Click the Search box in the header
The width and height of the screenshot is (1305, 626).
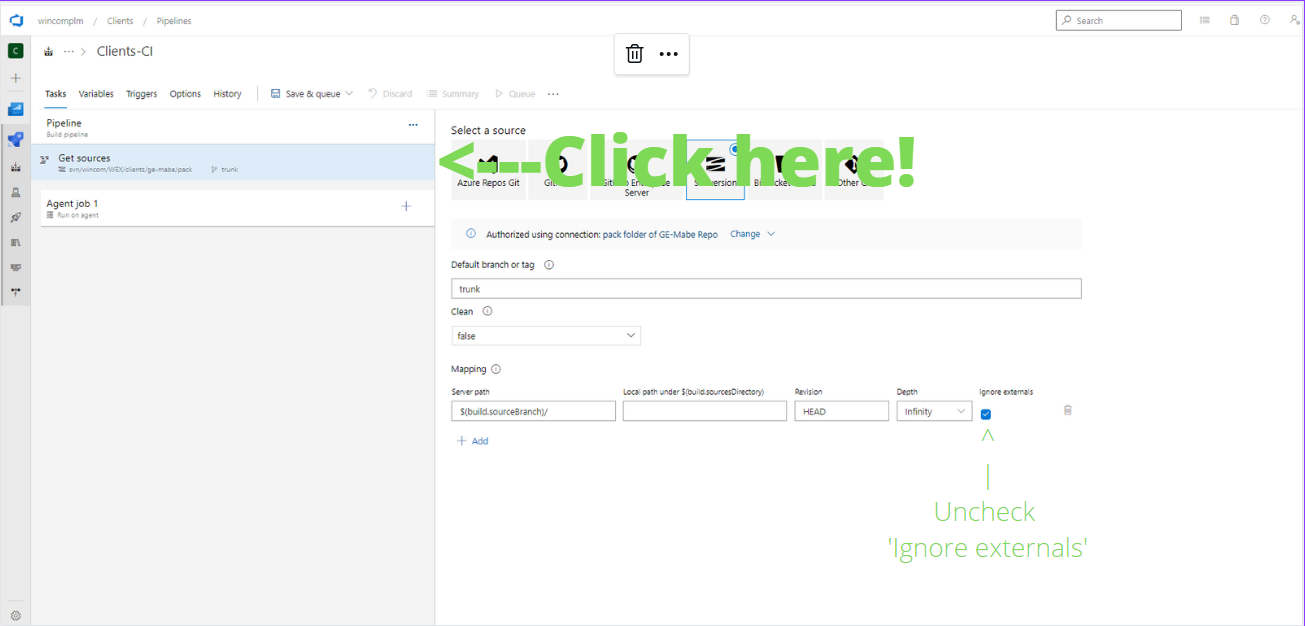(1118, 20)
